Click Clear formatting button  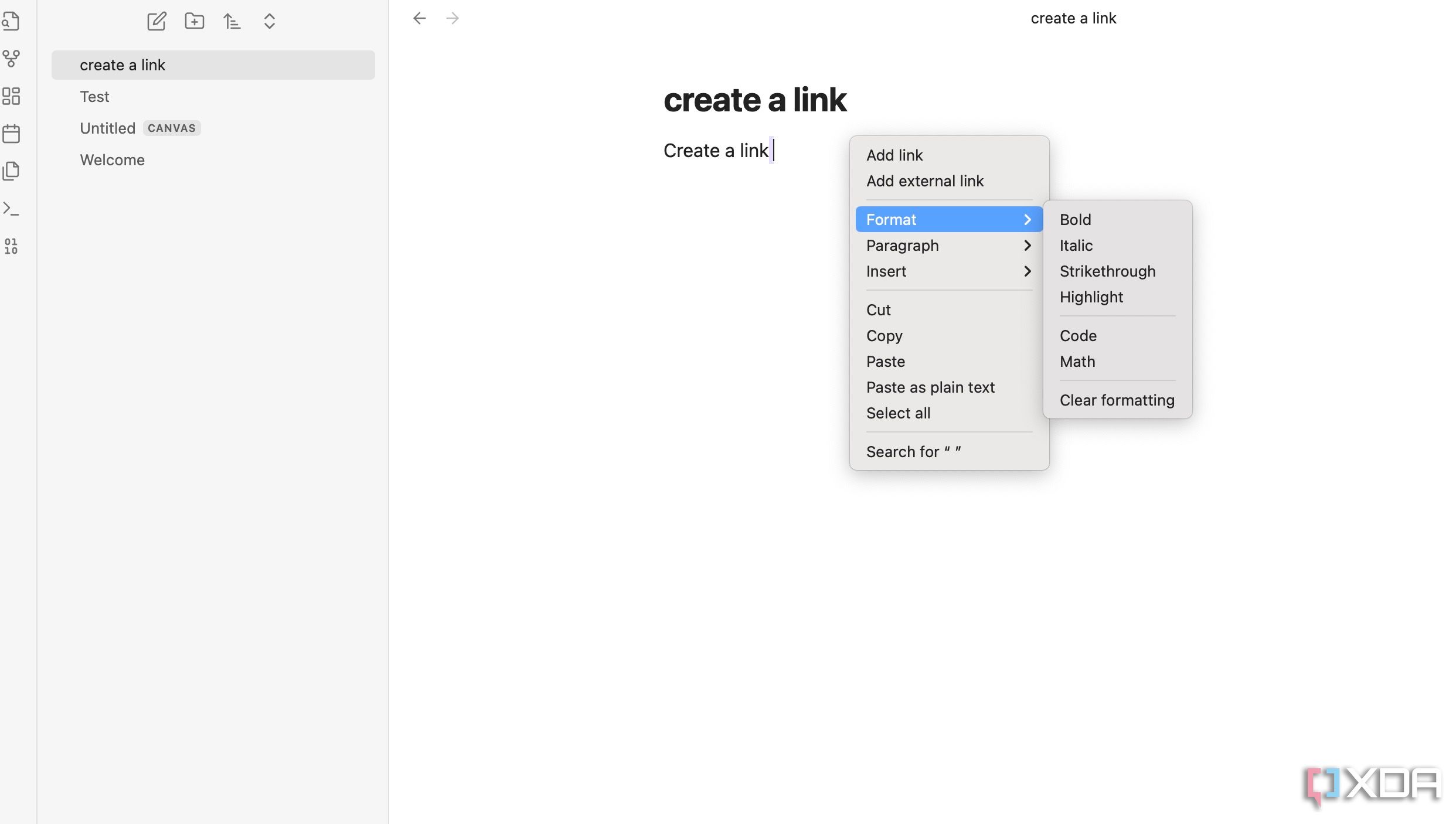tap(1117, 399)
